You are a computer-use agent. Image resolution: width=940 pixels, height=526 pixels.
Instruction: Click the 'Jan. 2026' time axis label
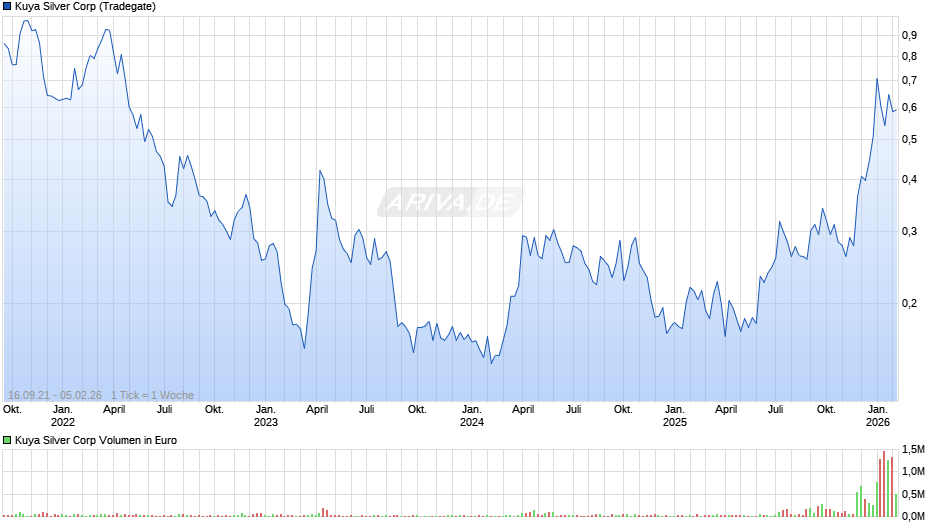coord(878,416)
